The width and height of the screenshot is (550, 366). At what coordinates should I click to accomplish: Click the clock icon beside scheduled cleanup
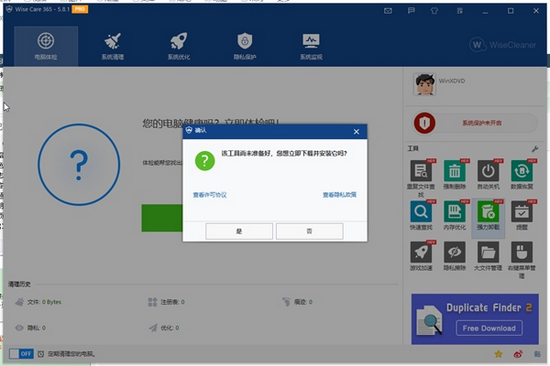41,354
